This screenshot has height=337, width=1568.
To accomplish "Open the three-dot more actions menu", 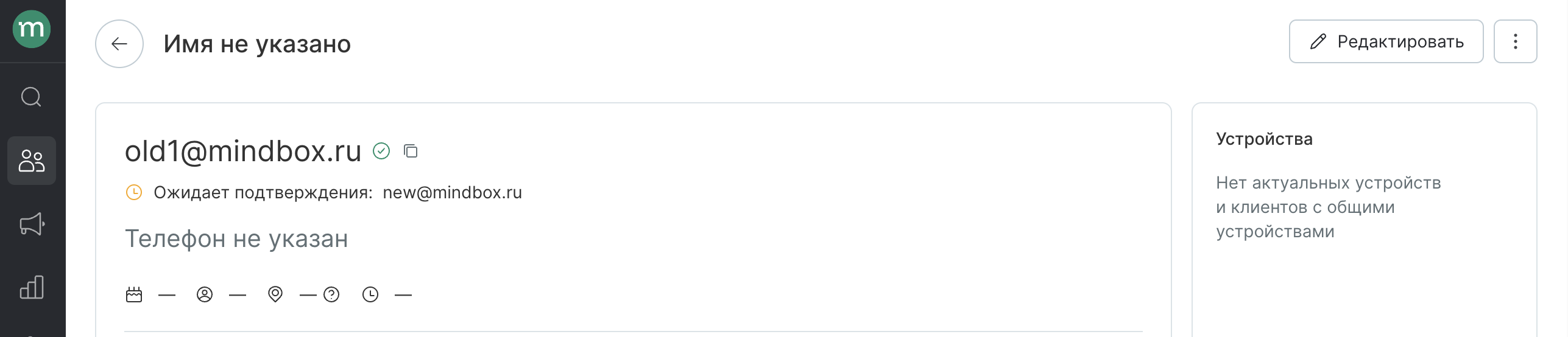I will click(x=1515, y=41).
